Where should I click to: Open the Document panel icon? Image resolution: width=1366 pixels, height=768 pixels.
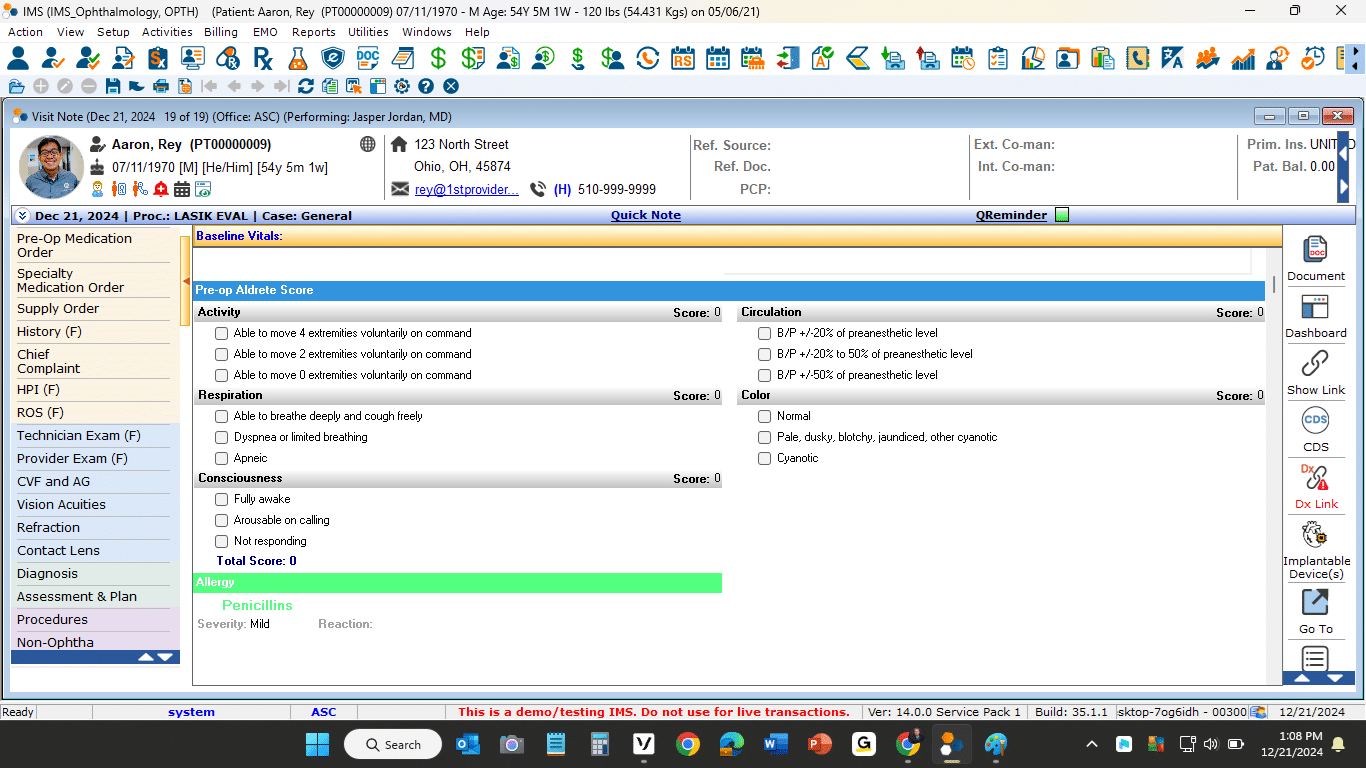(x=1315, y=250)
